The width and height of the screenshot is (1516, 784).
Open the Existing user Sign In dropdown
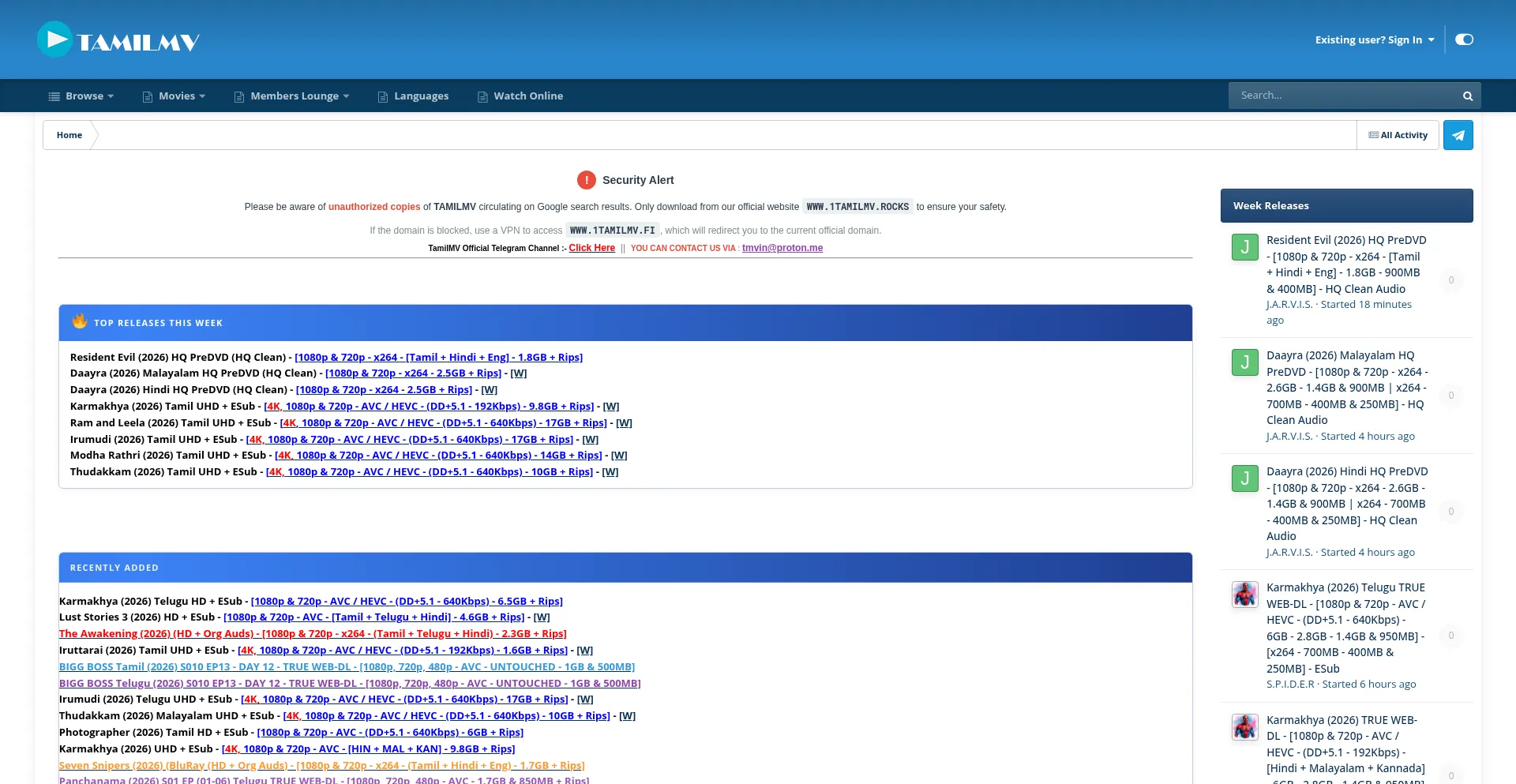click(x=1375, y=39)
